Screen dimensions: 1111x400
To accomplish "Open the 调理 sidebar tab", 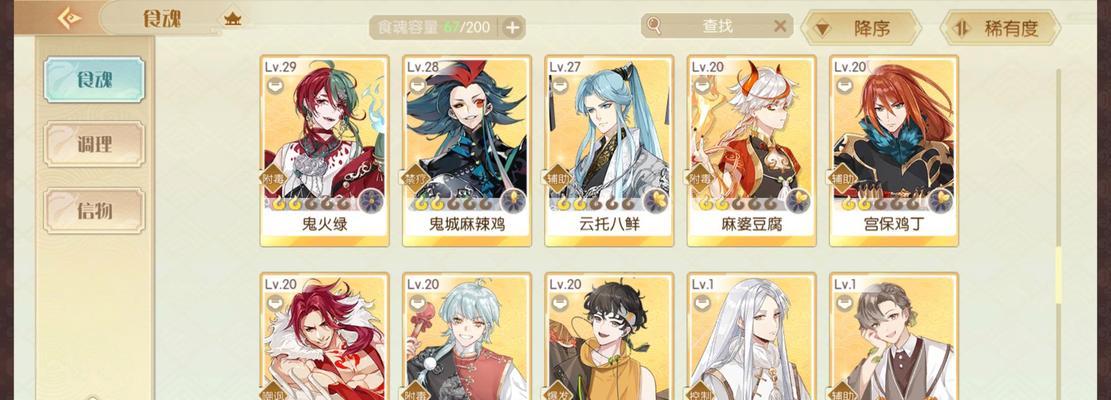I will coord(94,144).
